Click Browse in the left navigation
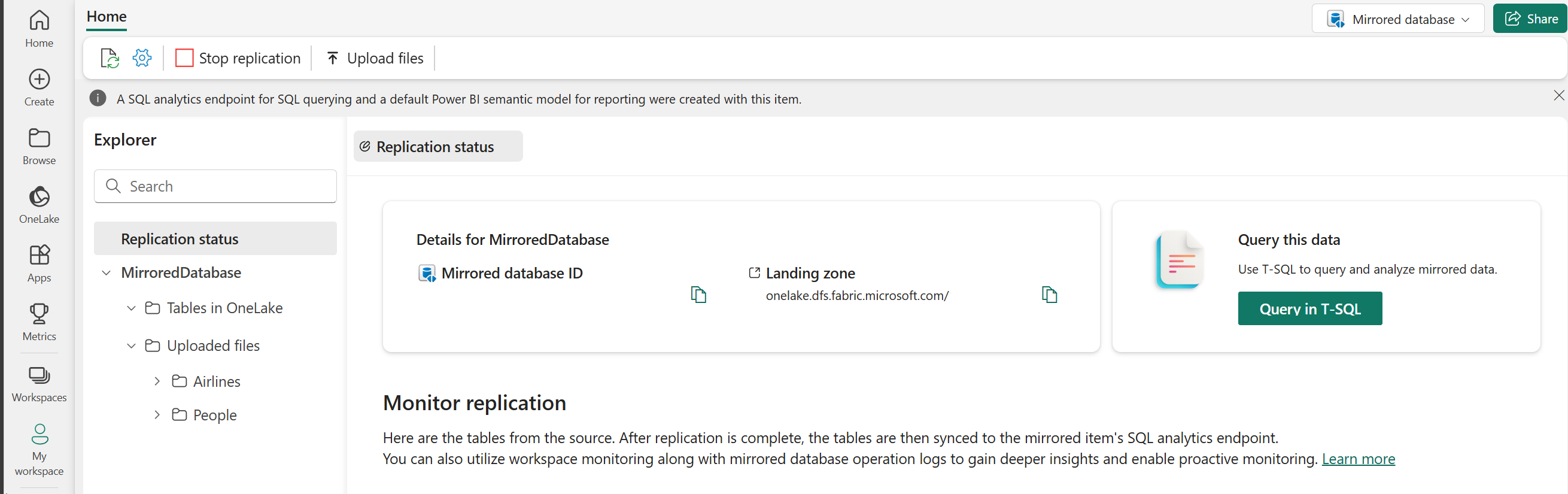Screen dimensions: 1568x494 pos(39,146)
